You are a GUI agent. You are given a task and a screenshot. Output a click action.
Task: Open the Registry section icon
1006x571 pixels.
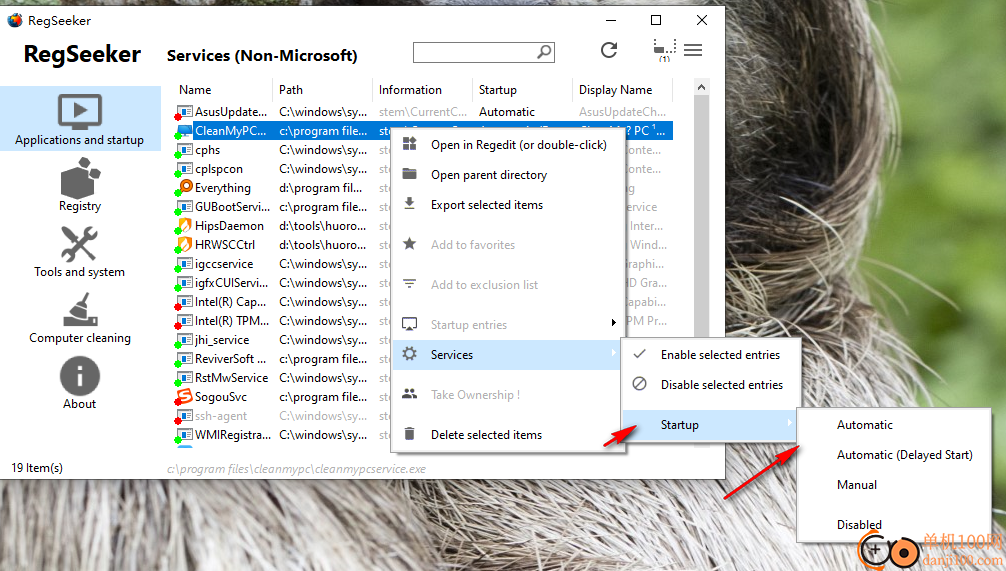click(80, 178)
